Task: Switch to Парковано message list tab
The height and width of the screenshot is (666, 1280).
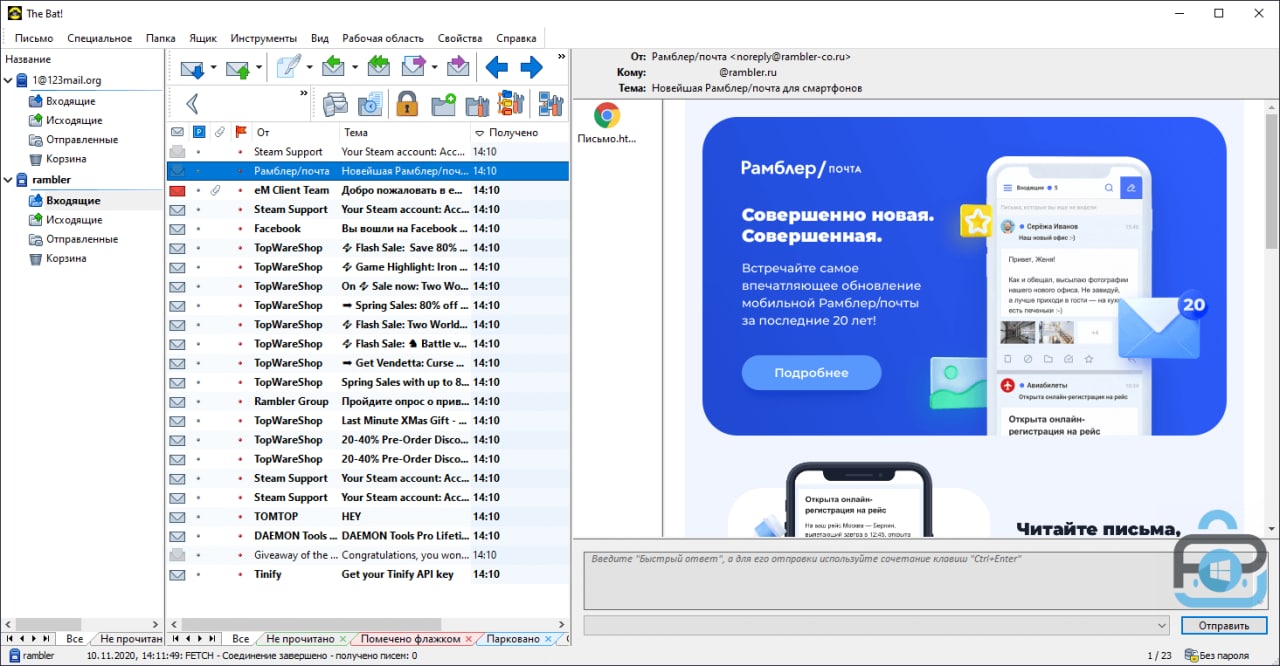Action: 513,639
